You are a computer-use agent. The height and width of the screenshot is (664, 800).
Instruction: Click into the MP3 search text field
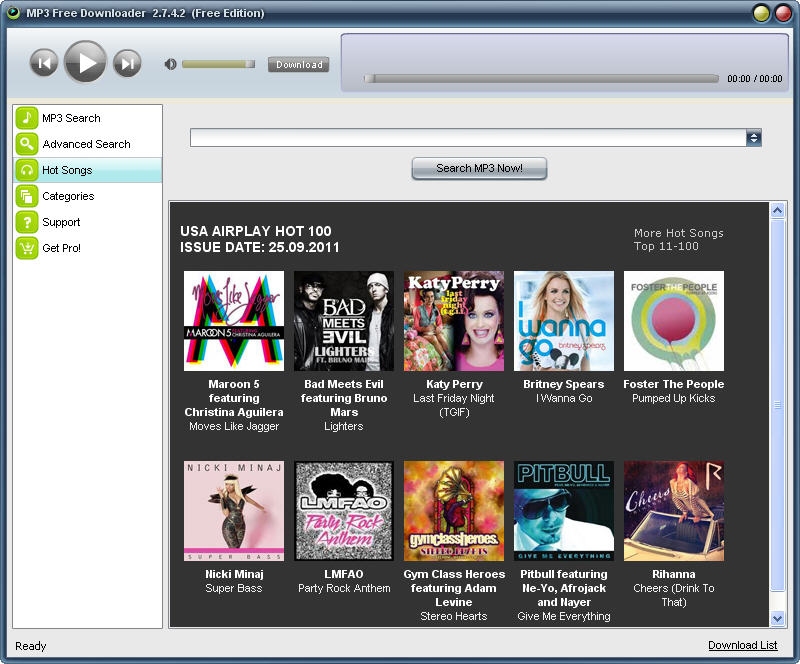[x=468, y=138]
